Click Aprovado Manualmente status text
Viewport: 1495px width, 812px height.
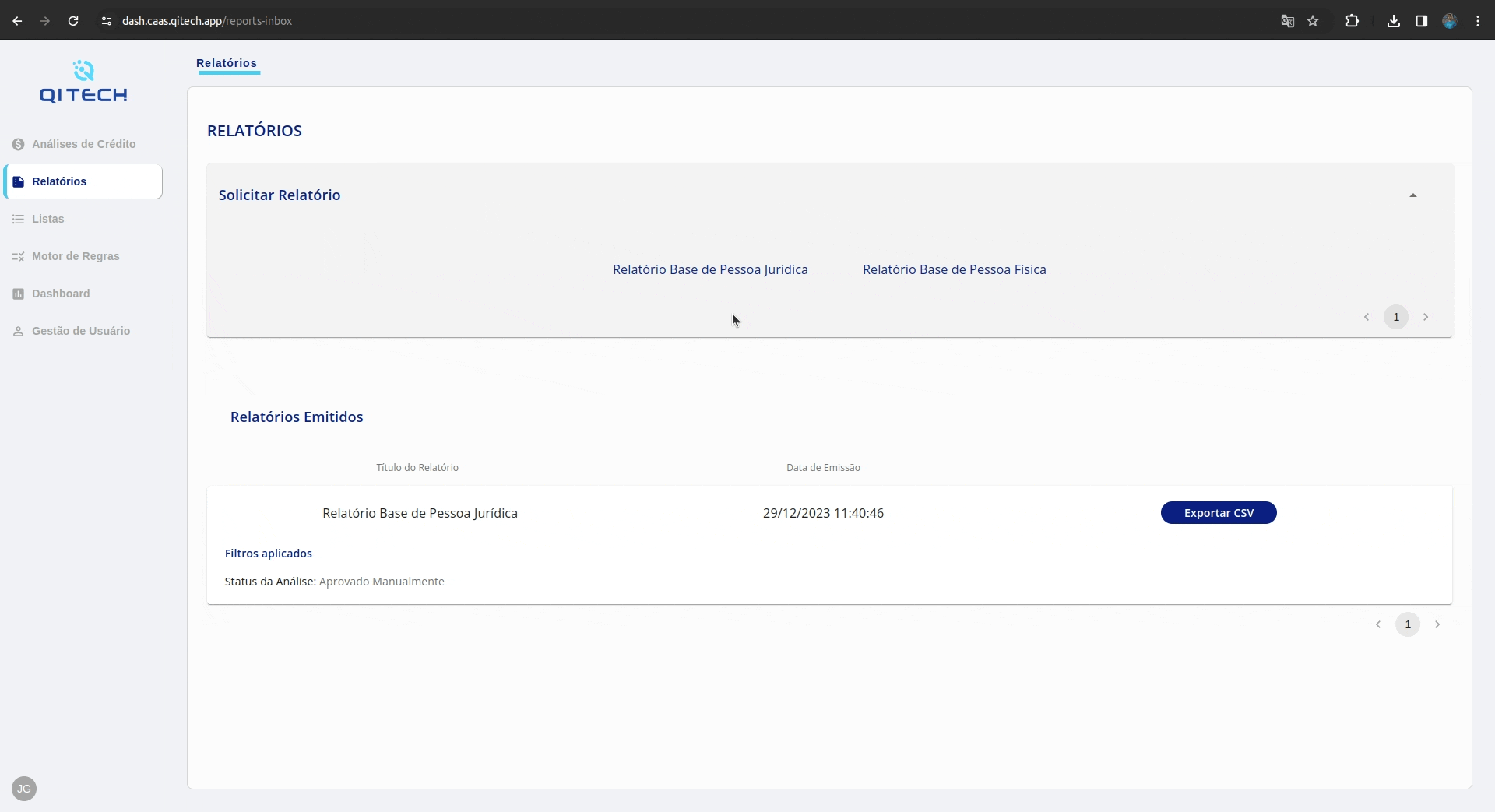click(x=382, y=582)
